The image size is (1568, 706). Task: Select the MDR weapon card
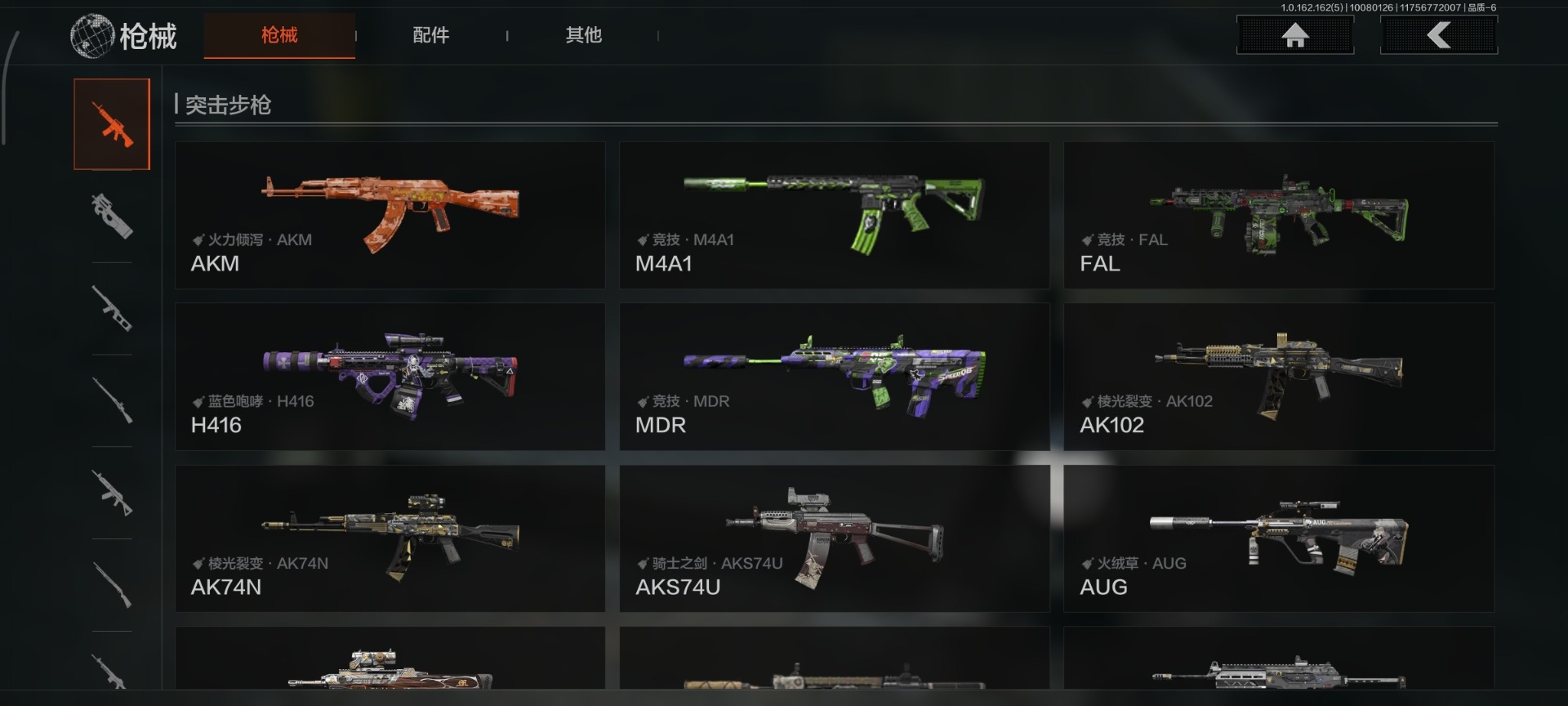(835, 377)
